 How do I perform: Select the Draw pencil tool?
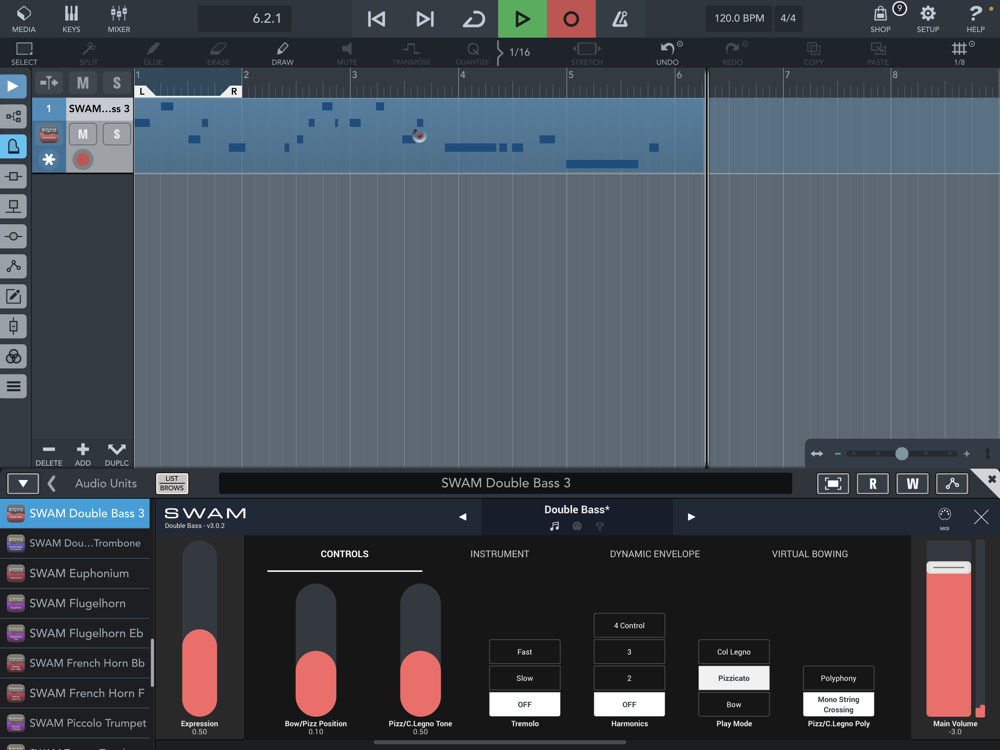pyautogui.click(x=282, y=52)
